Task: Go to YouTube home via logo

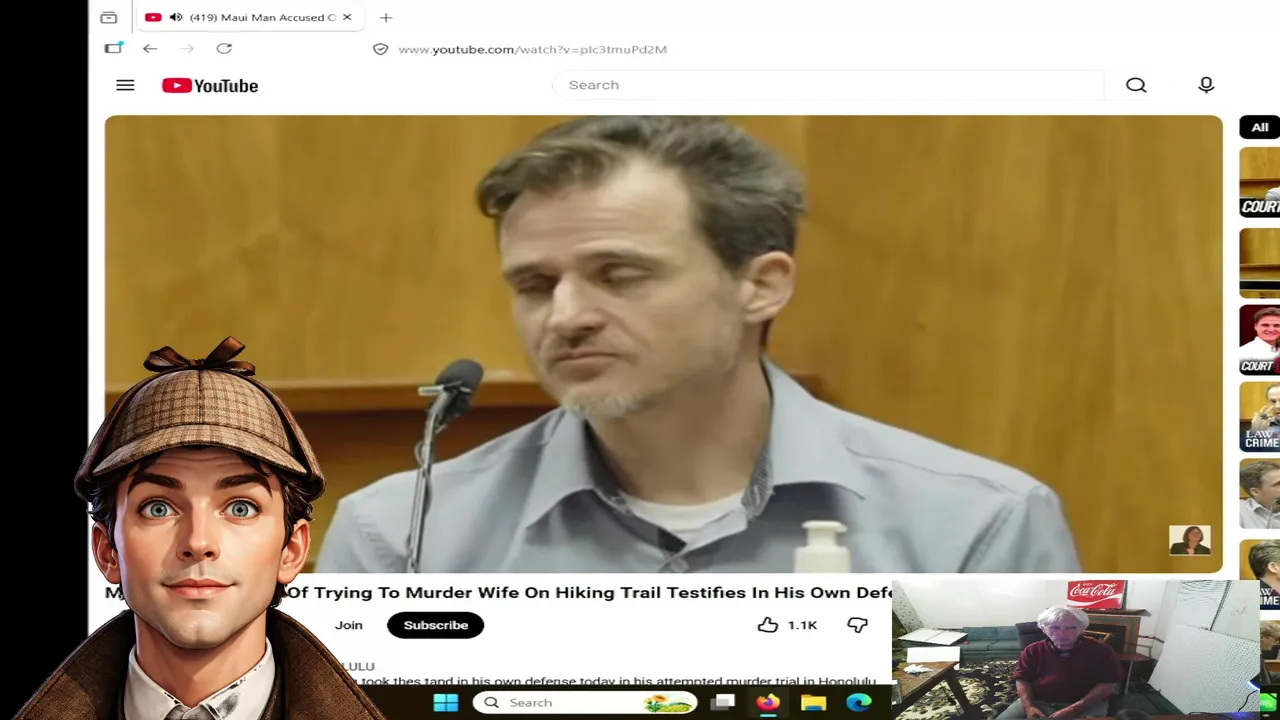Action: tap(210, 86)
